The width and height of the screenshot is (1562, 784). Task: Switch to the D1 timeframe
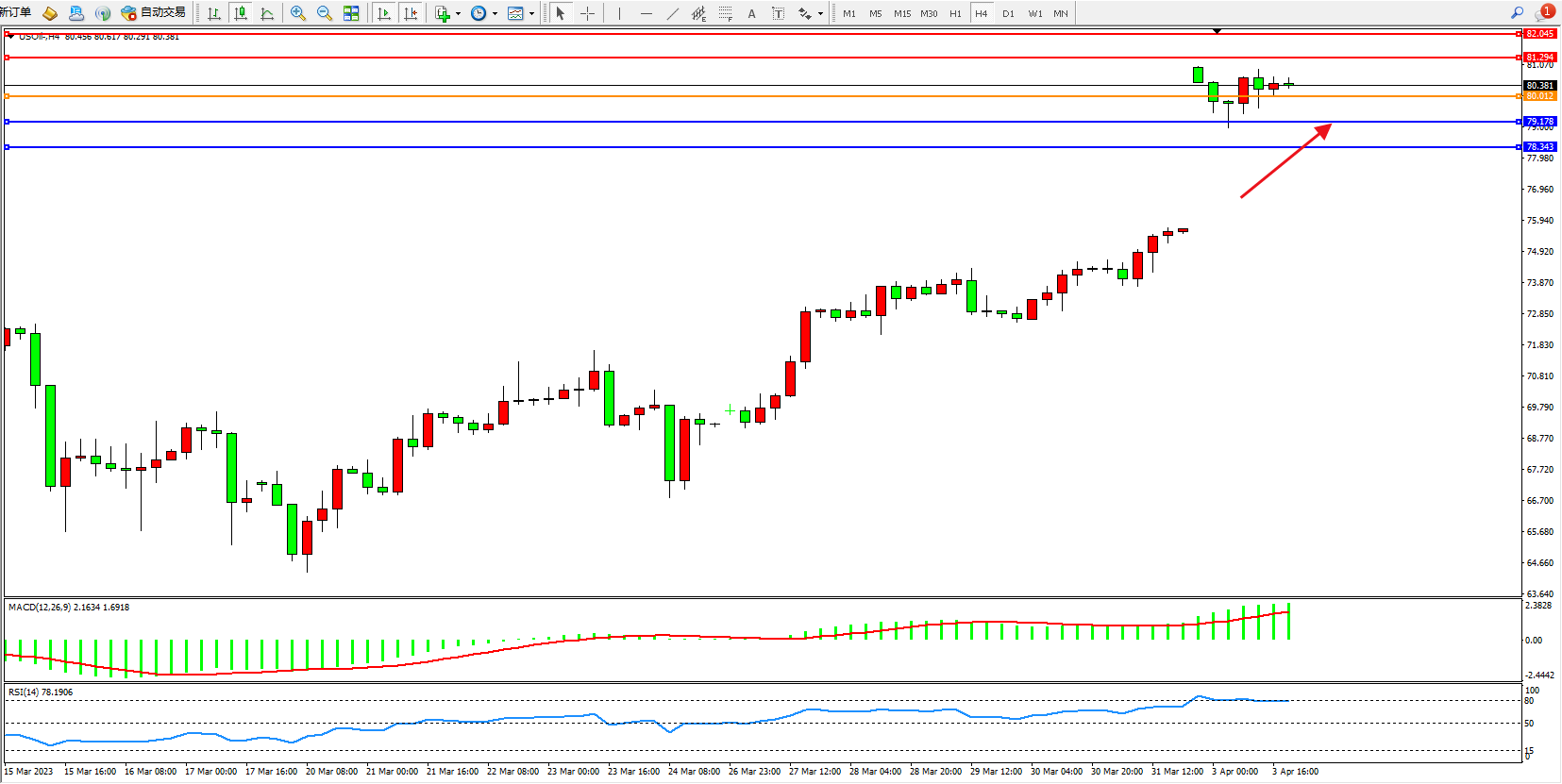pos(1008,13)
